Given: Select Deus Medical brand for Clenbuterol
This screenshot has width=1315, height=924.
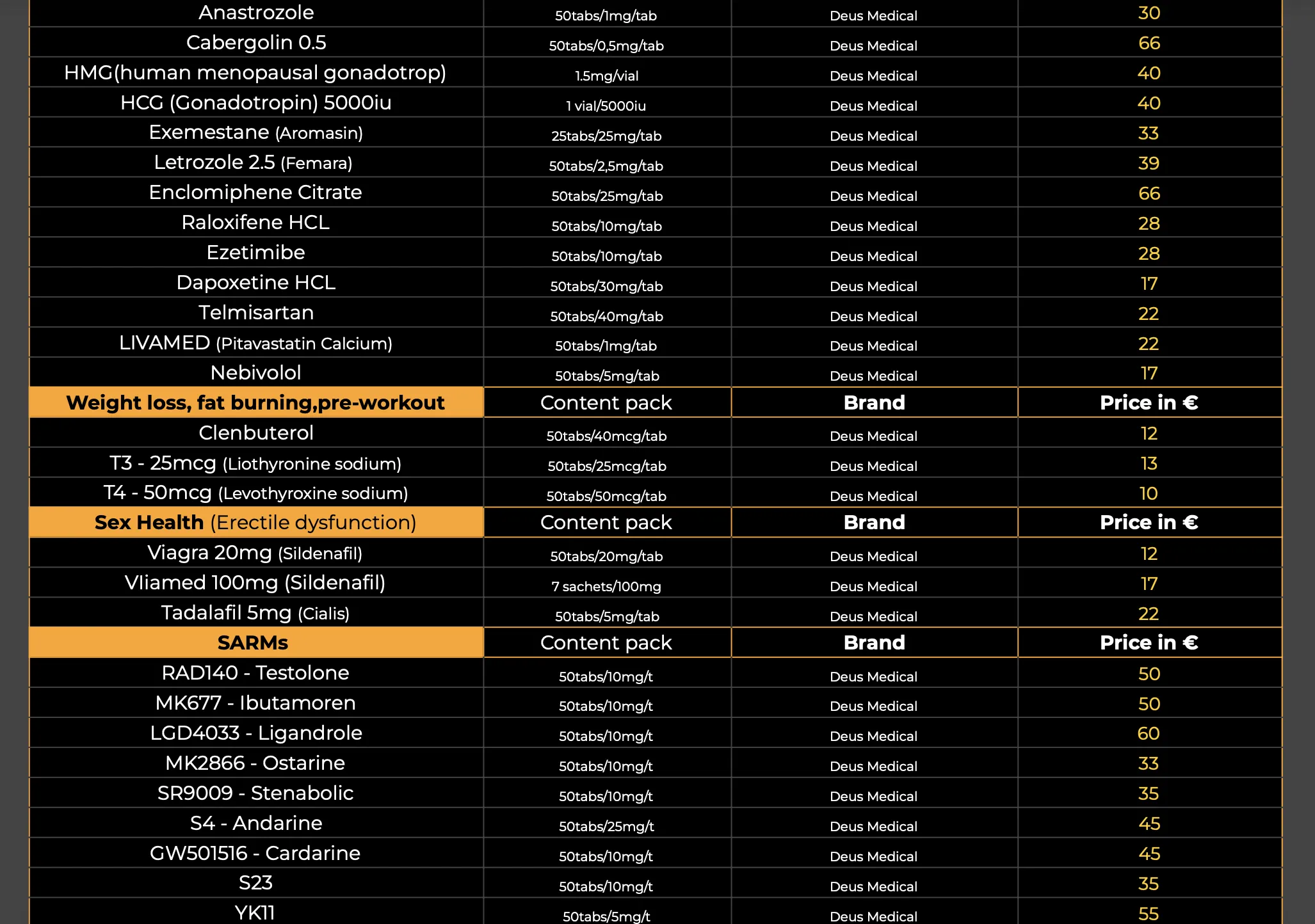Looking at the screenshot, I should click(874, 436).
